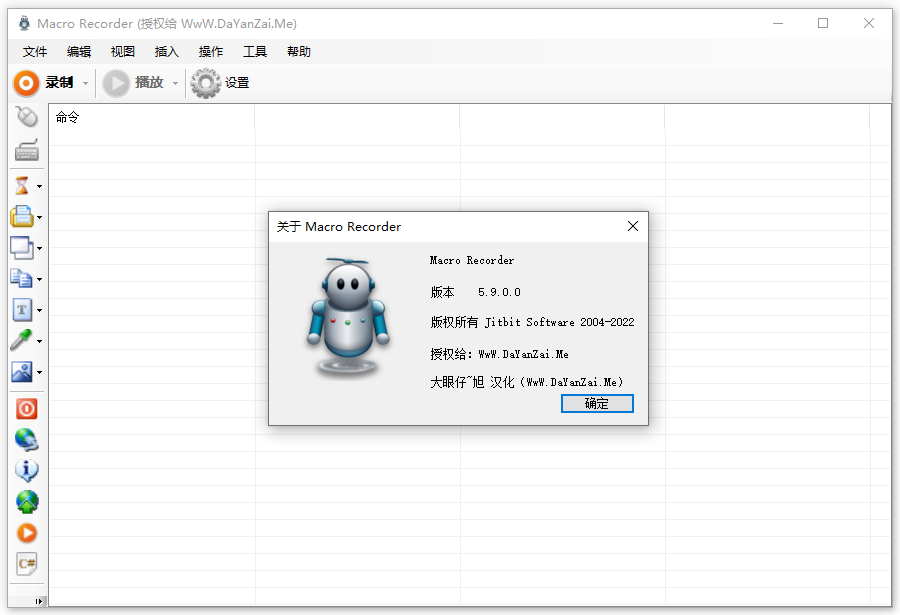This screenshot has width=900, height=615.
Task: Expand the file documents dropdown arrow
Action: (39, 279)
